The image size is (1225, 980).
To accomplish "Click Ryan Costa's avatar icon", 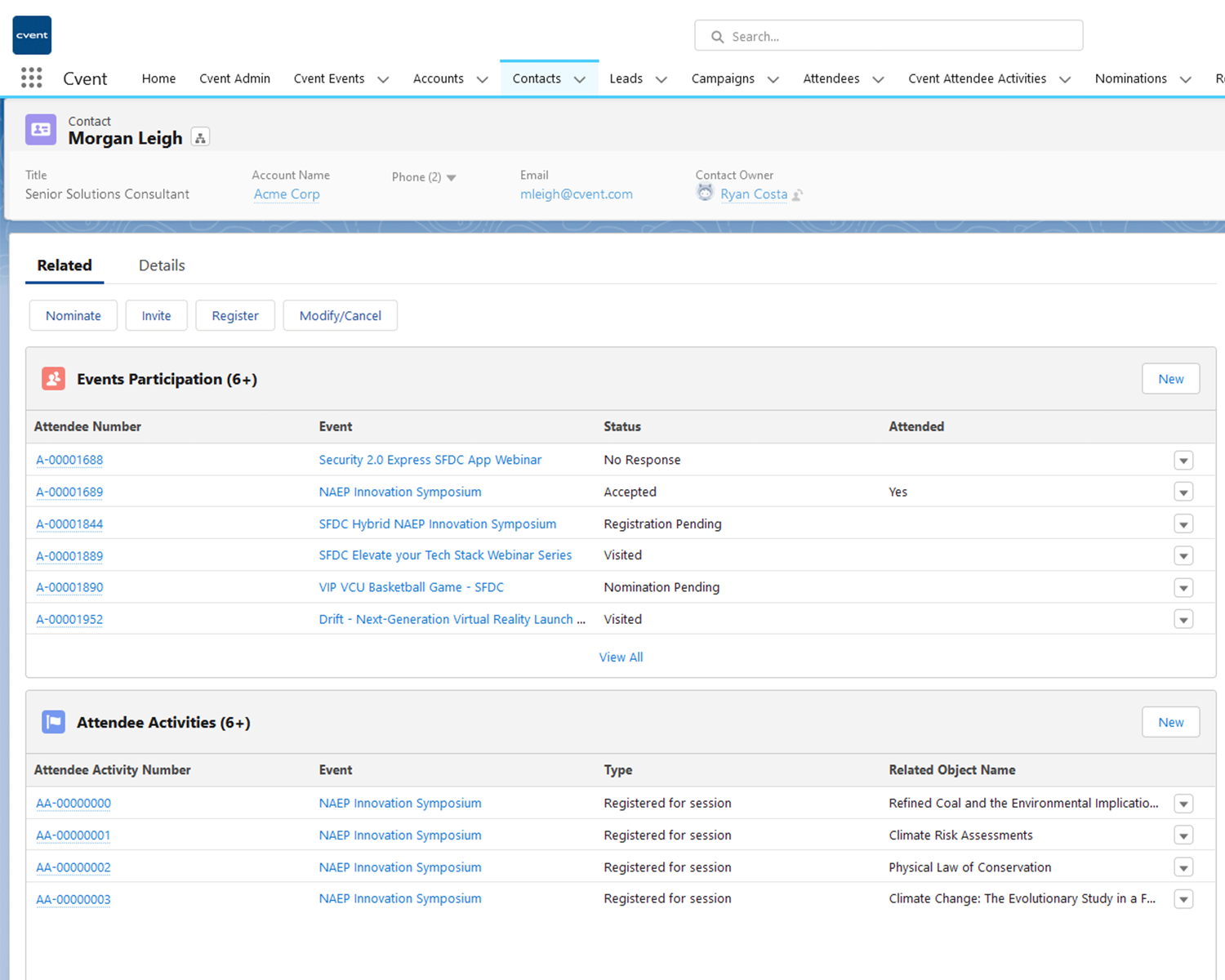I will pos(705,192).
